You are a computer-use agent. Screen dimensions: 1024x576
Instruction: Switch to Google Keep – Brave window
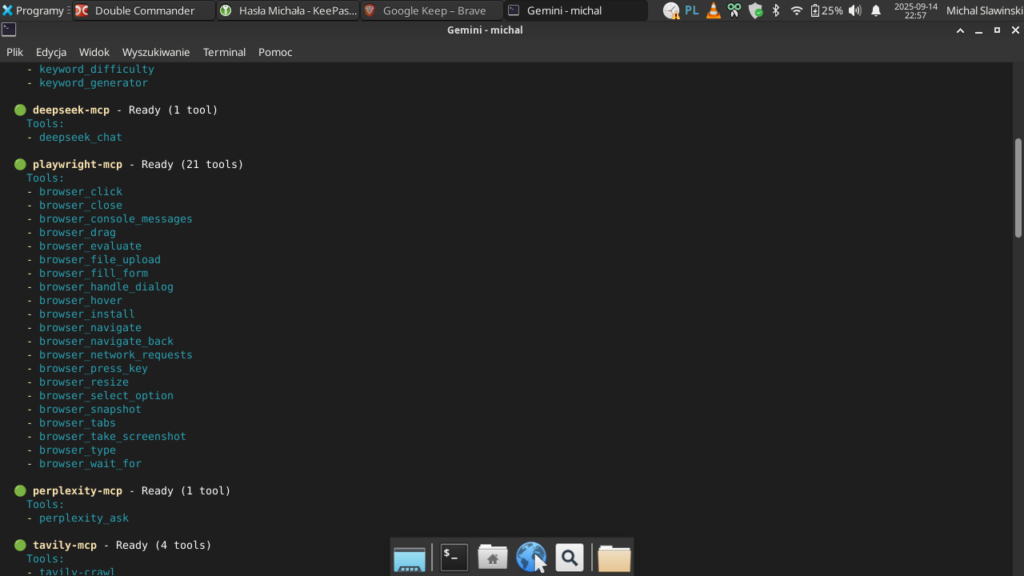[x=430, y=11]
